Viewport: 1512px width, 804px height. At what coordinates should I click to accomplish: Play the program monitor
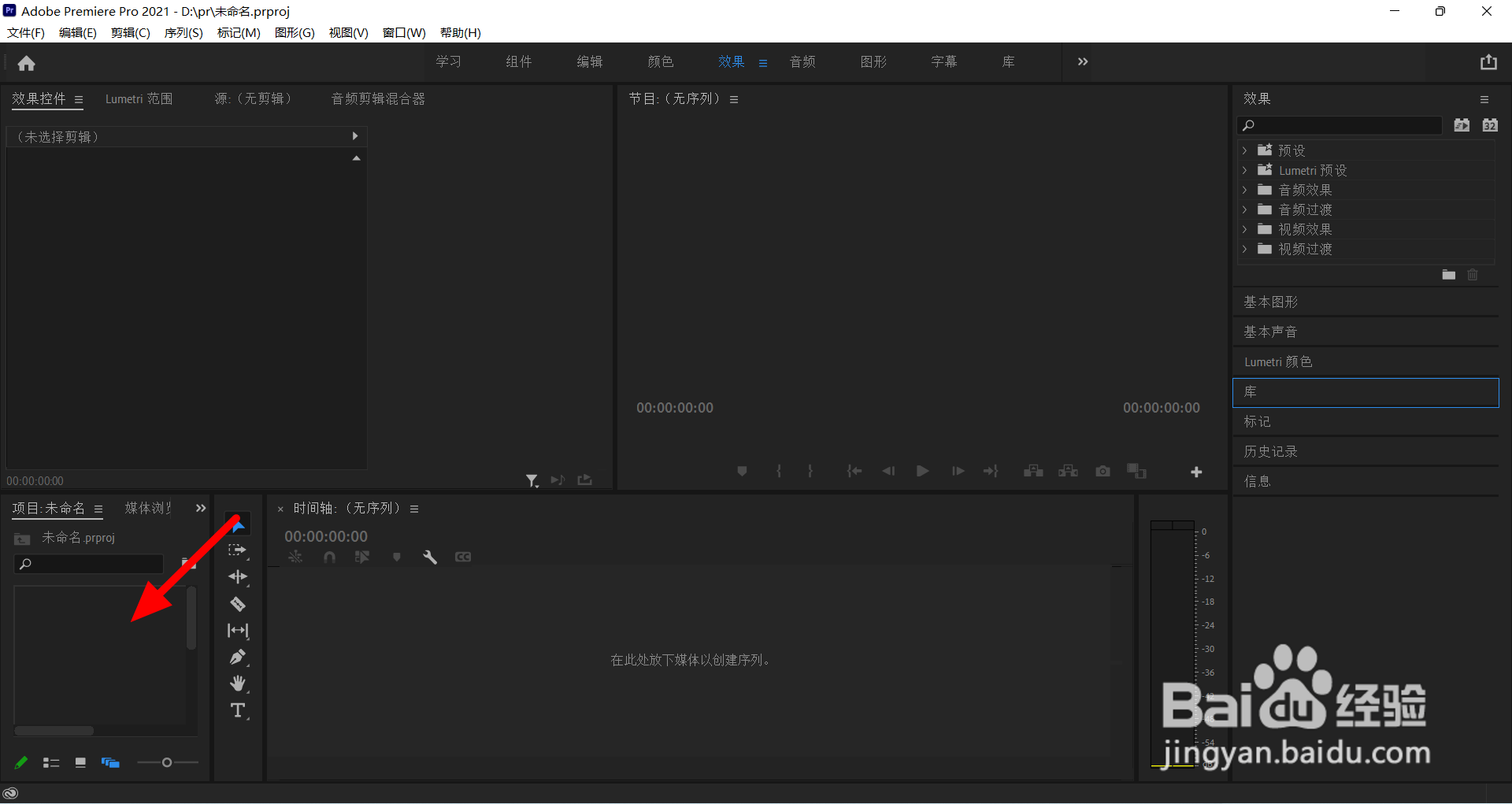pos(922,471)
